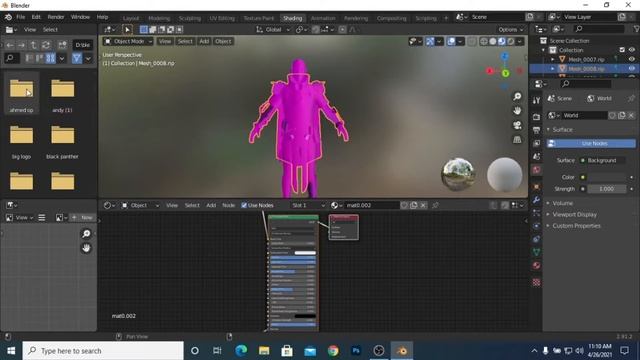The height and width of the screenshot is (360, 640).
Task: Toggle viewport gizmos button
Action: tap(430, 41)
